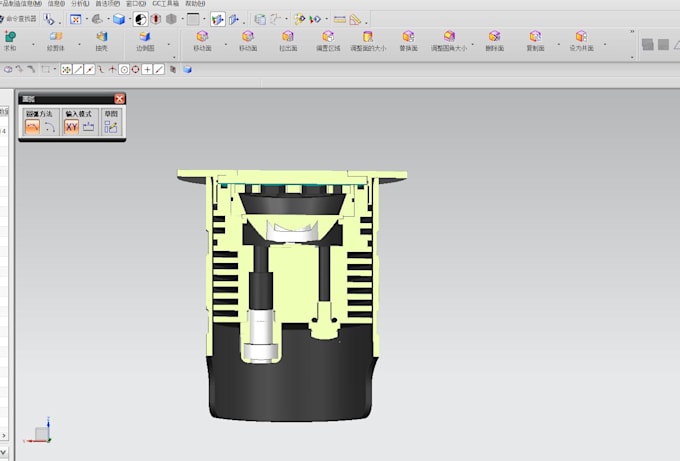
Task: Select arc by three points method
Action: tap(33, 127)
